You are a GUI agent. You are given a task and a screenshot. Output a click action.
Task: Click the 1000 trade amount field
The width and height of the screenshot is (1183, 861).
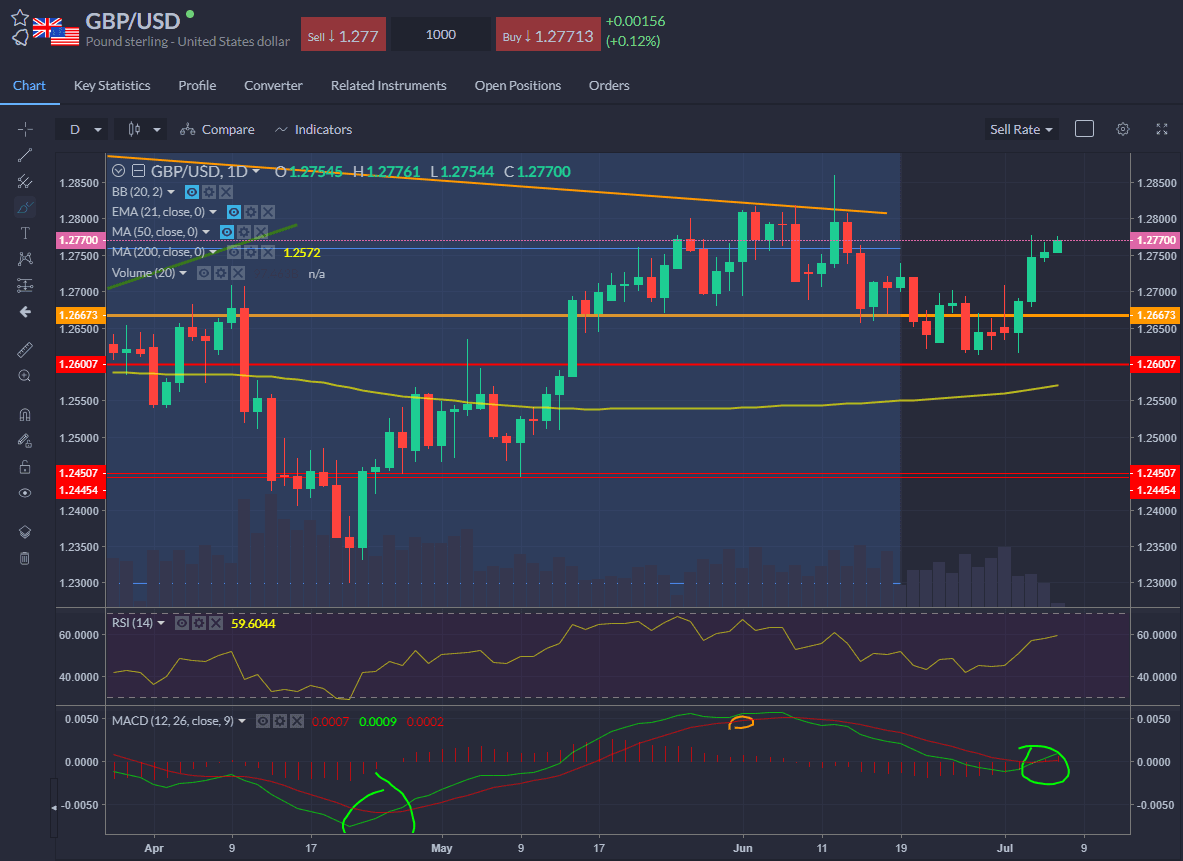441,35
